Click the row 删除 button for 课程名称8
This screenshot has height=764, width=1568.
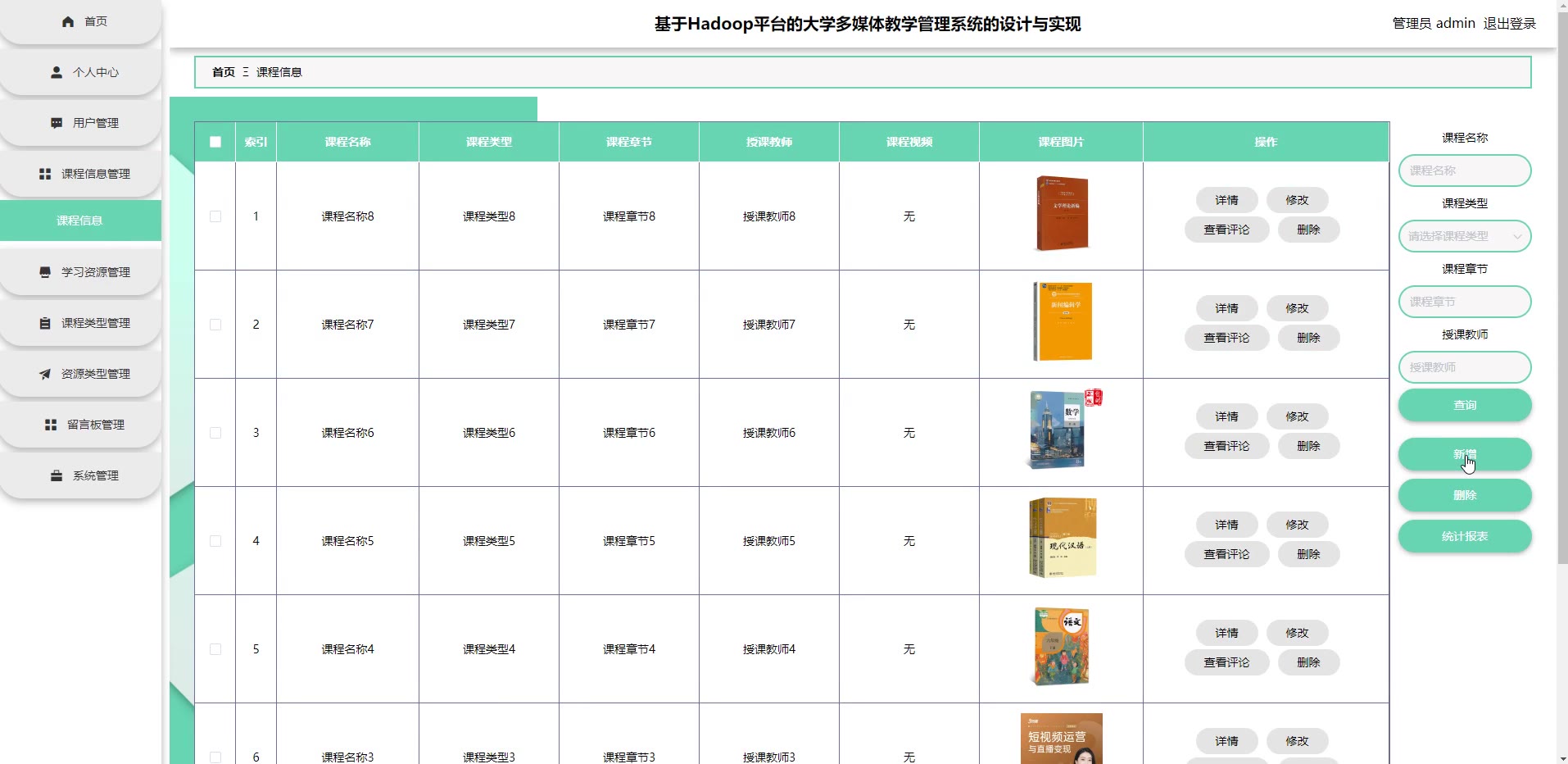point(1308,230)
